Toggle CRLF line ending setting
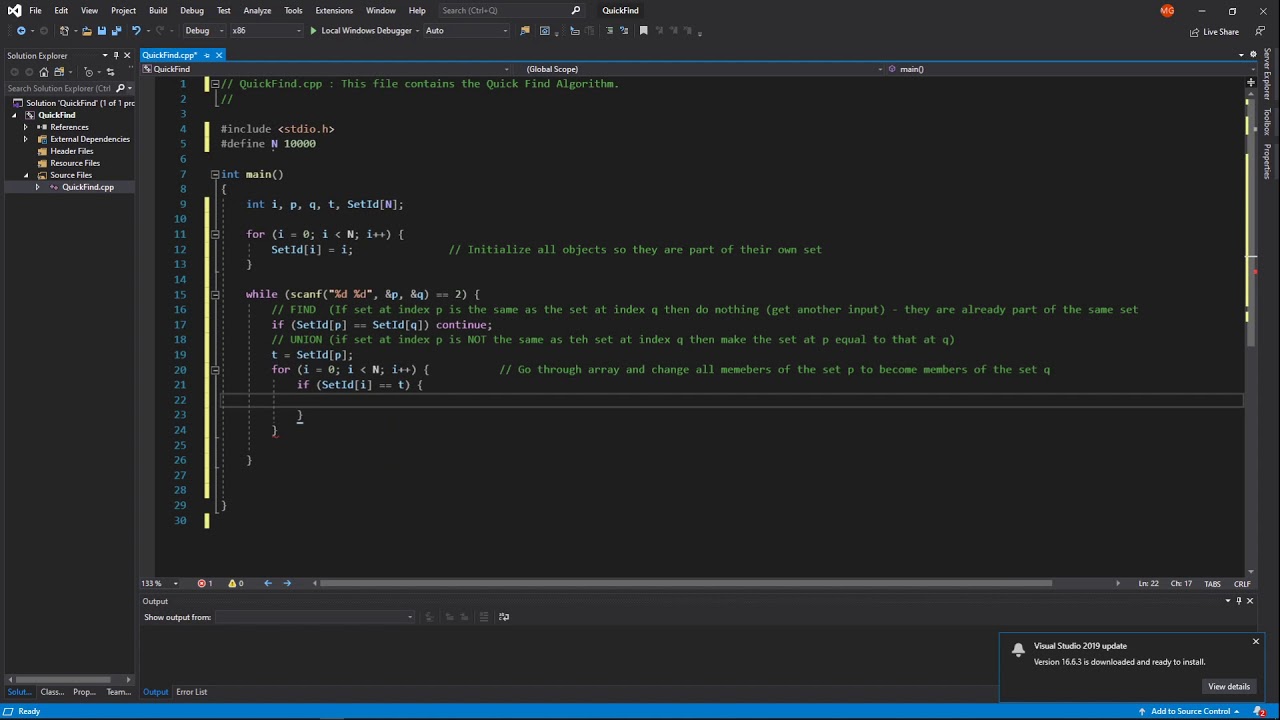The image size is (1280, 720). tap(1242, 584)
